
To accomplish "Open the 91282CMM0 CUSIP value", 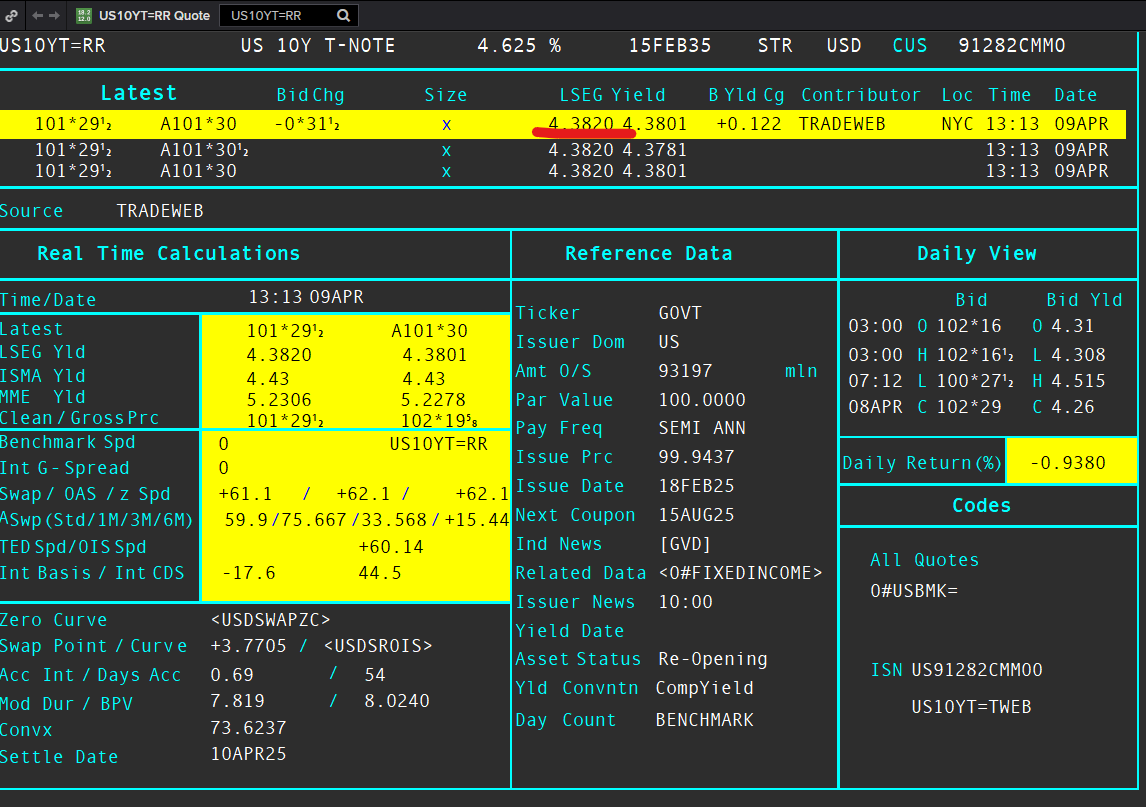I will tap(1012, 45).
